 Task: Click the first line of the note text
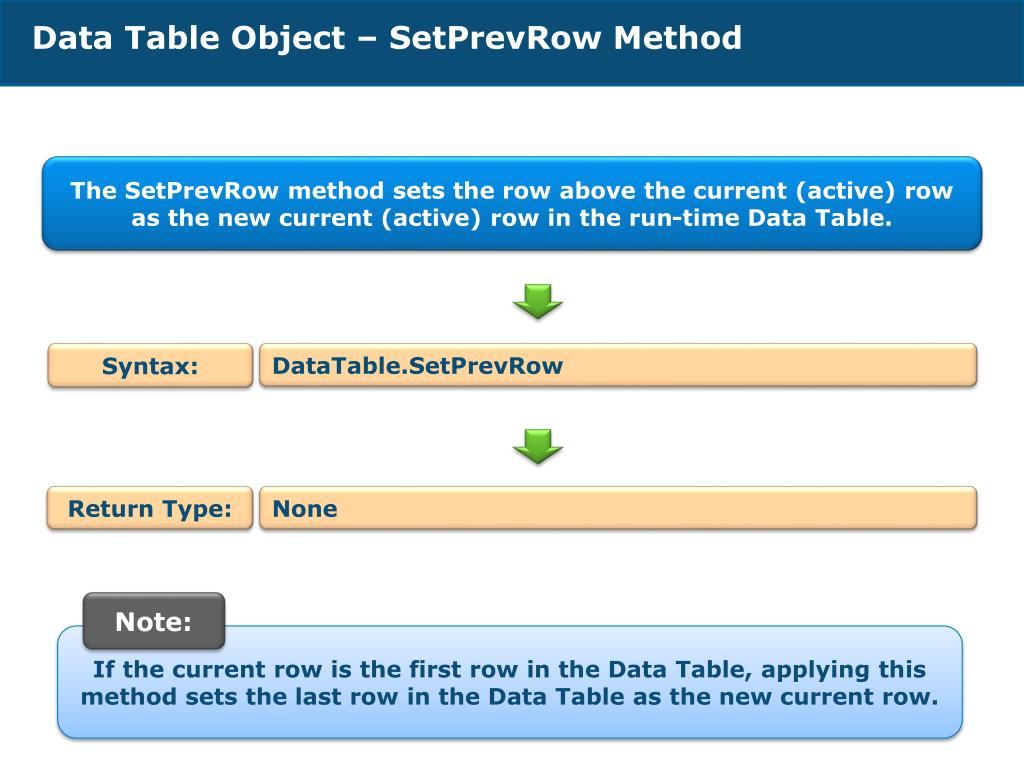click(x=509, y=669)
